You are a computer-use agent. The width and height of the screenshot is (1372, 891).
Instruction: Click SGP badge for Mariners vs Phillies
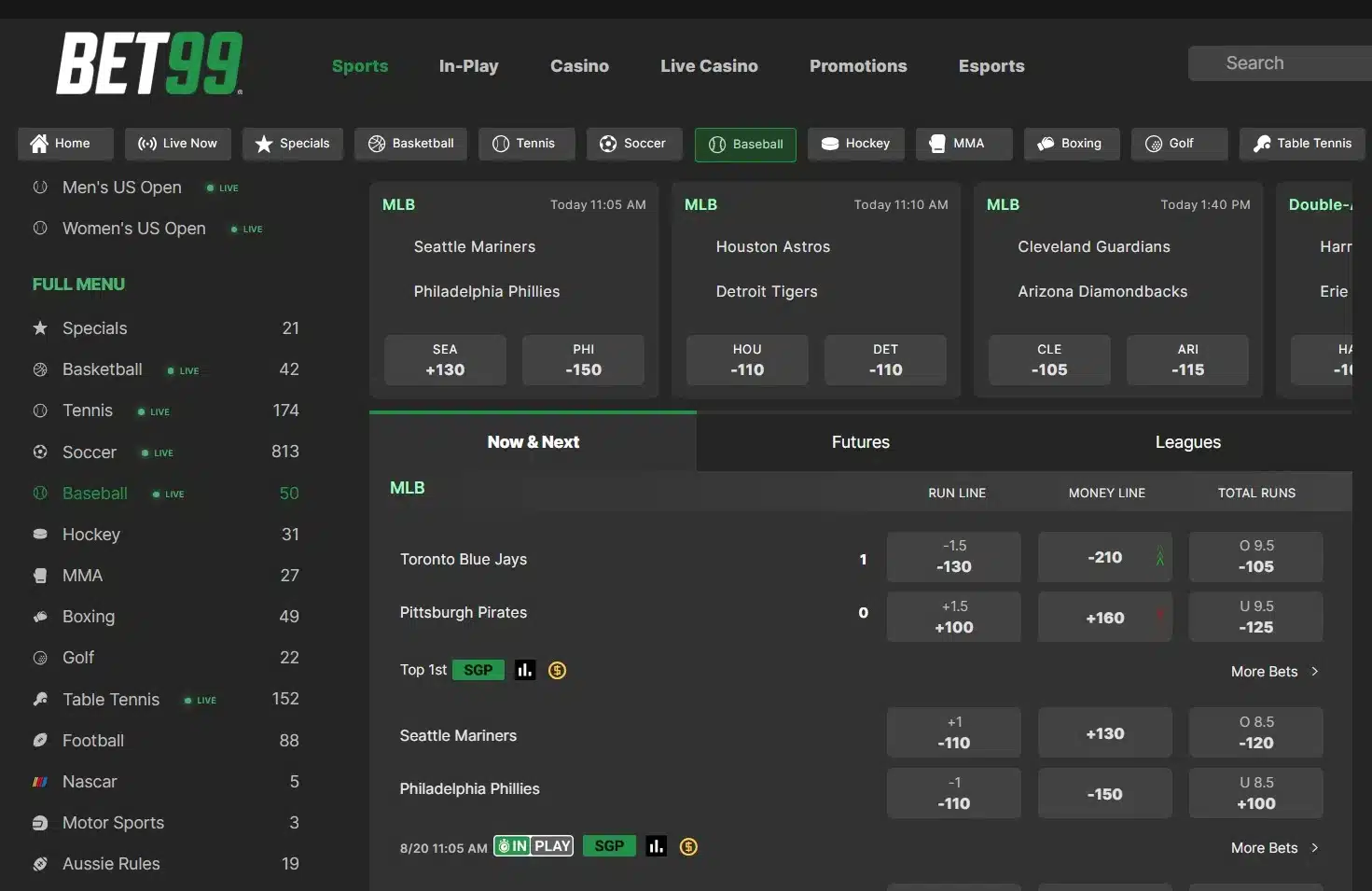609,846
